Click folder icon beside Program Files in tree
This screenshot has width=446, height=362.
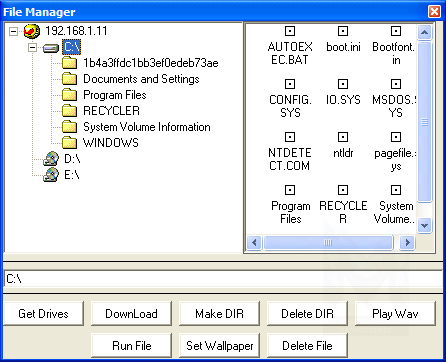(69, 95)
